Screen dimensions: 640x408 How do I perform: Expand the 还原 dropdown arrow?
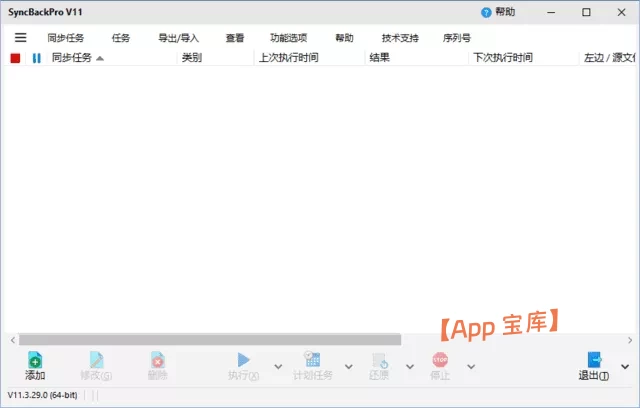(x=410, y=366)
